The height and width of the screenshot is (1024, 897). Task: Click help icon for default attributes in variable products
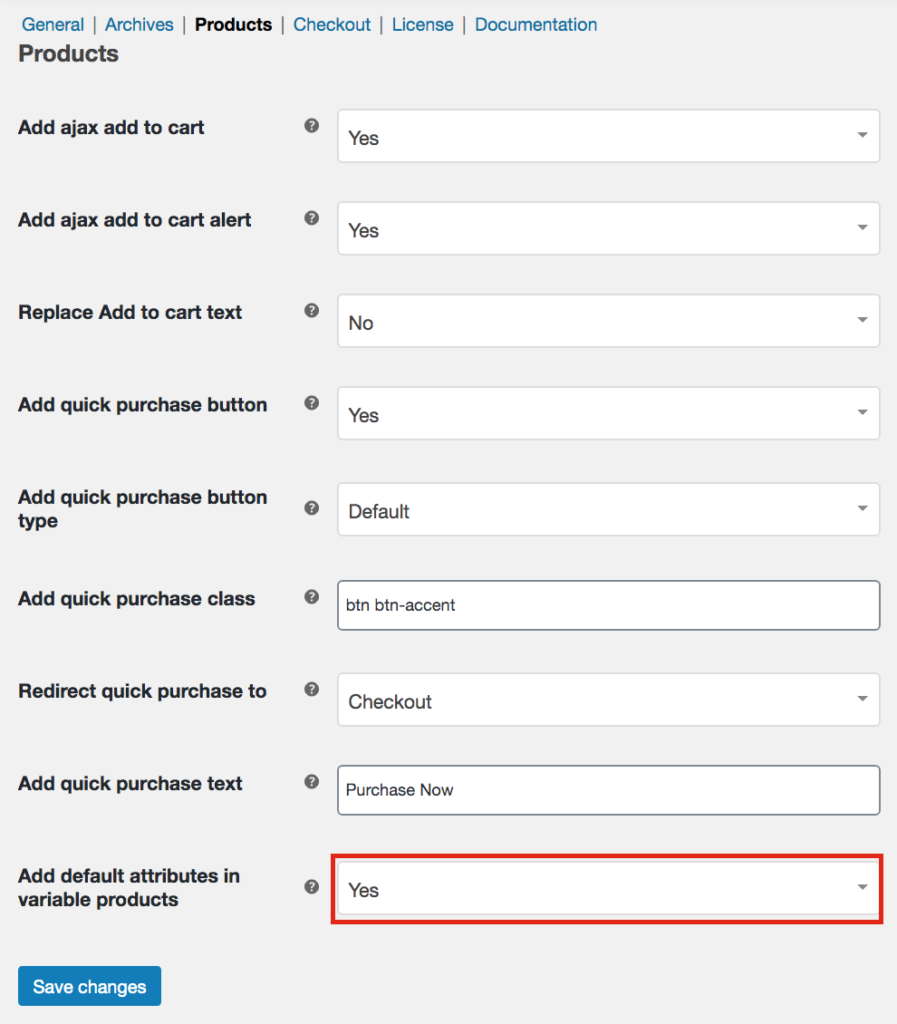pyautogui.click(x=311, y=887)
